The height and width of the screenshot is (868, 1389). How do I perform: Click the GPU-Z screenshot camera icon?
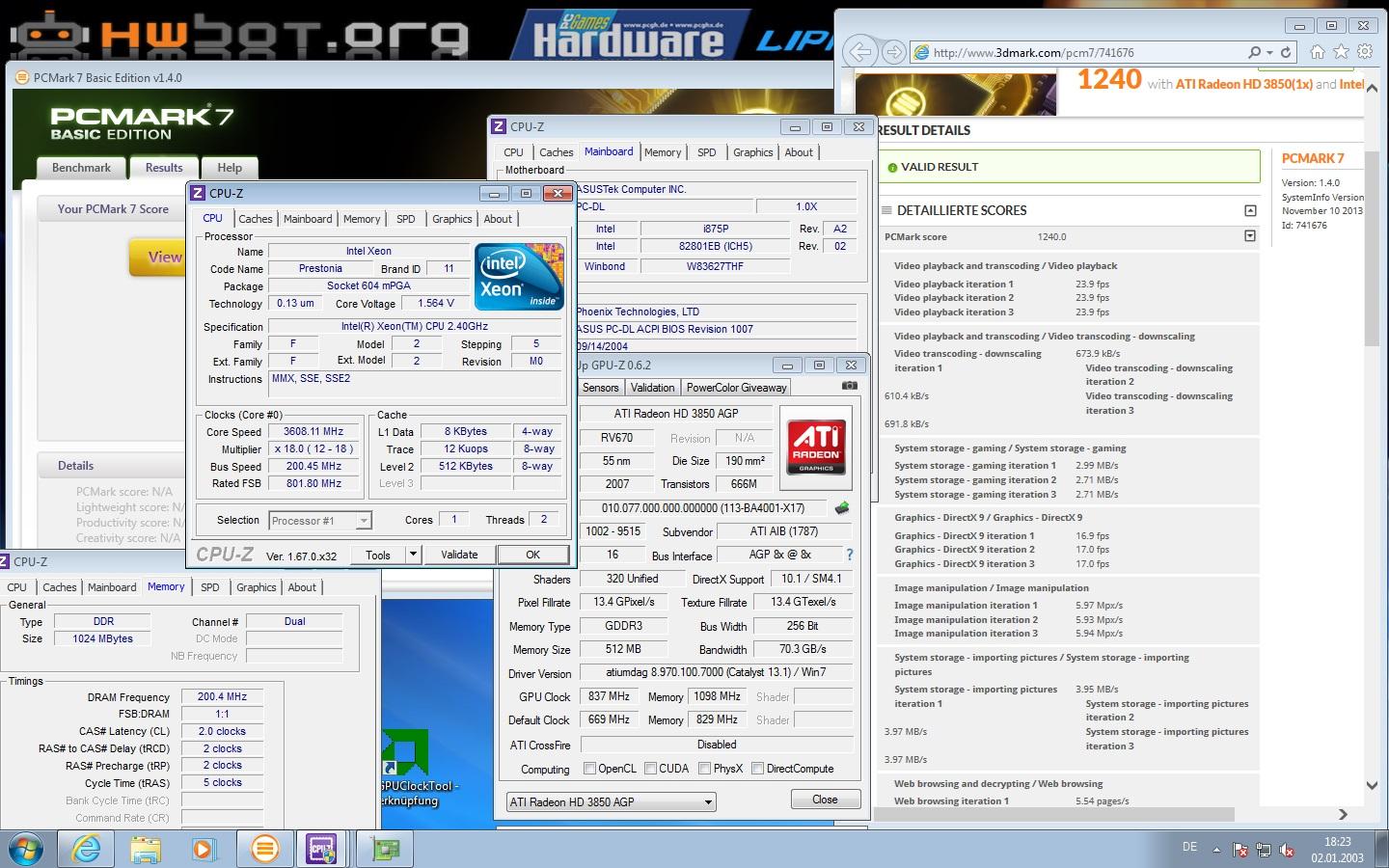tap(849, 386)
